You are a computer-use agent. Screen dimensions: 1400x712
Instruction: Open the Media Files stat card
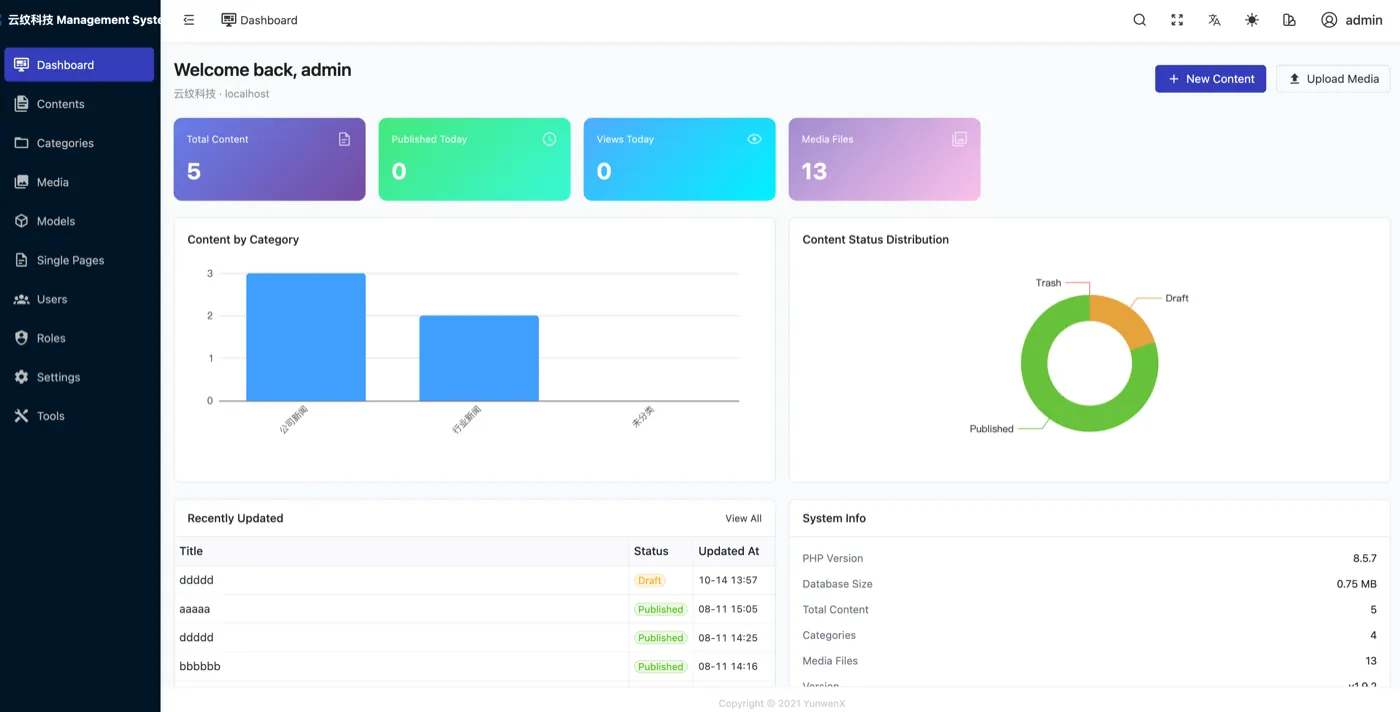(885, 159)
